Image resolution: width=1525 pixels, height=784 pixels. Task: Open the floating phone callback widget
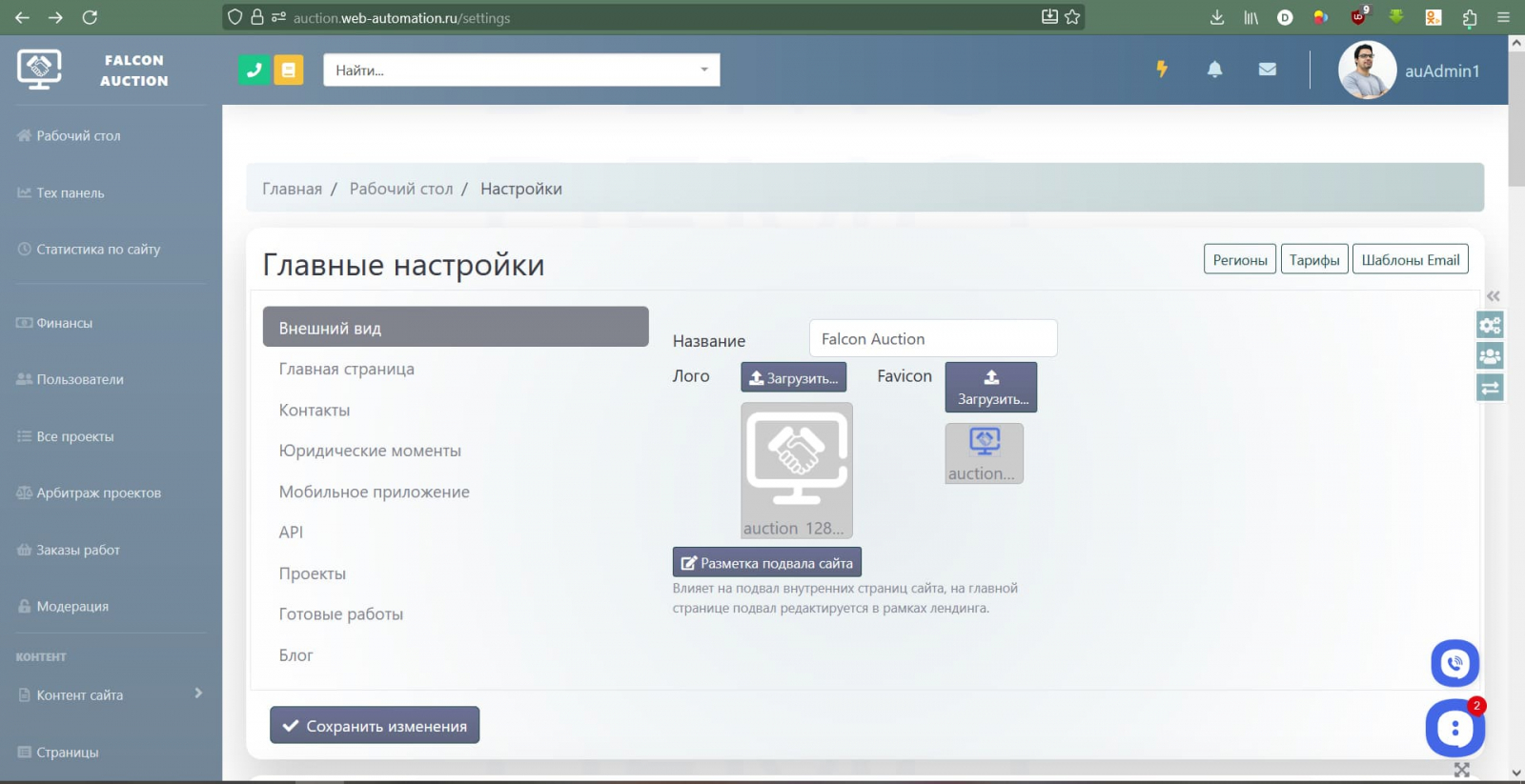(x=1454, y=663)
